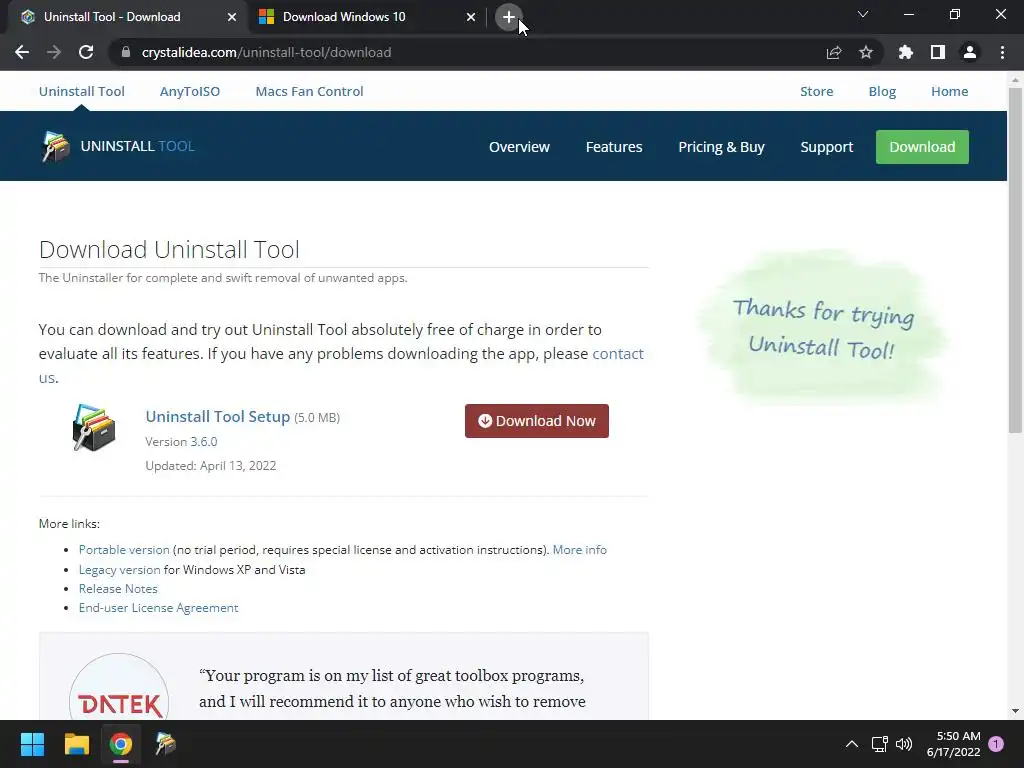Image resolution: width=1024 pixels, height=768 pixels.
Task: Click the green Download button
Action: pos(922,147)
